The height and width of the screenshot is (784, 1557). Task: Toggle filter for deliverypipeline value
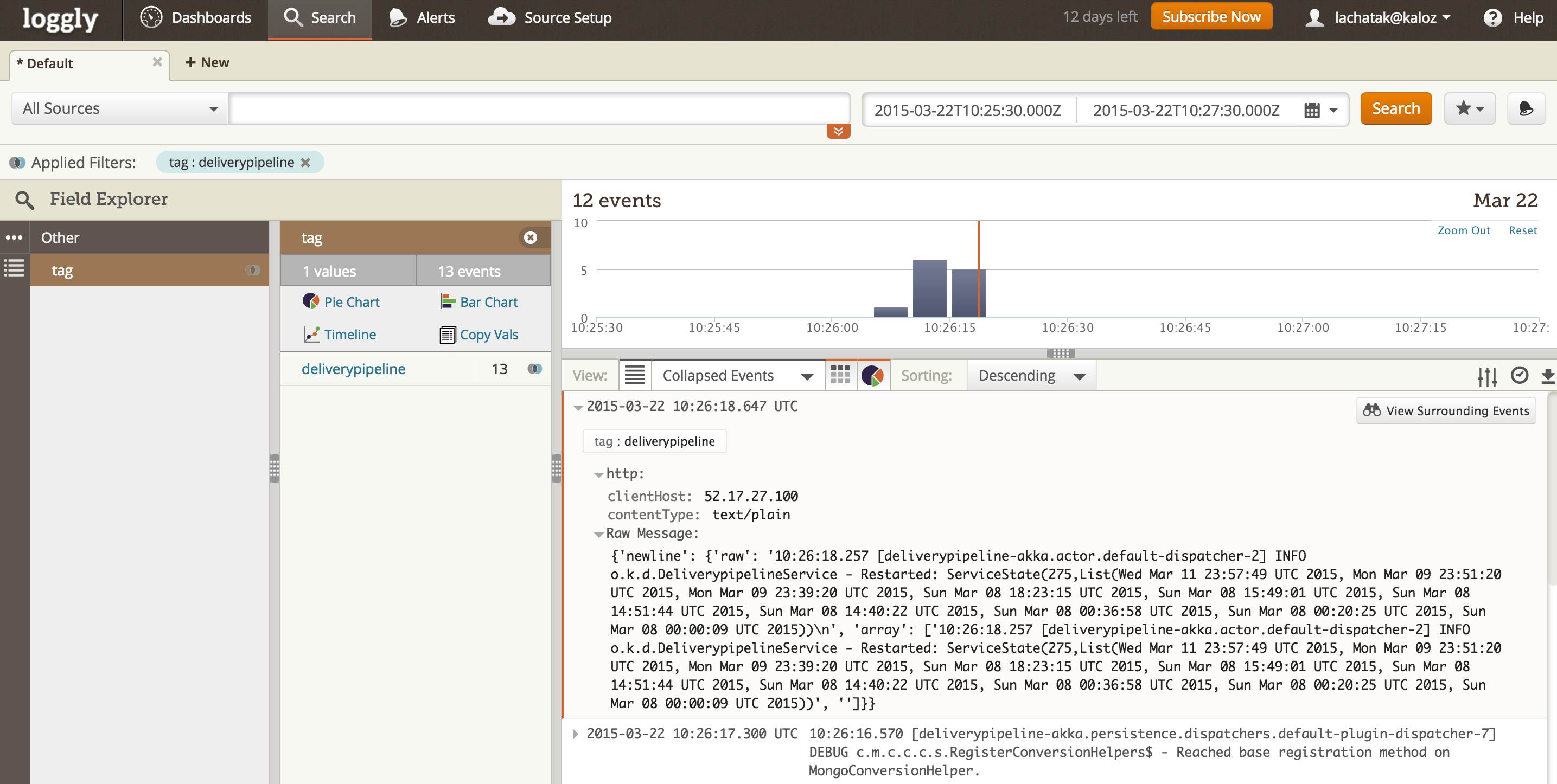(534, 369)
